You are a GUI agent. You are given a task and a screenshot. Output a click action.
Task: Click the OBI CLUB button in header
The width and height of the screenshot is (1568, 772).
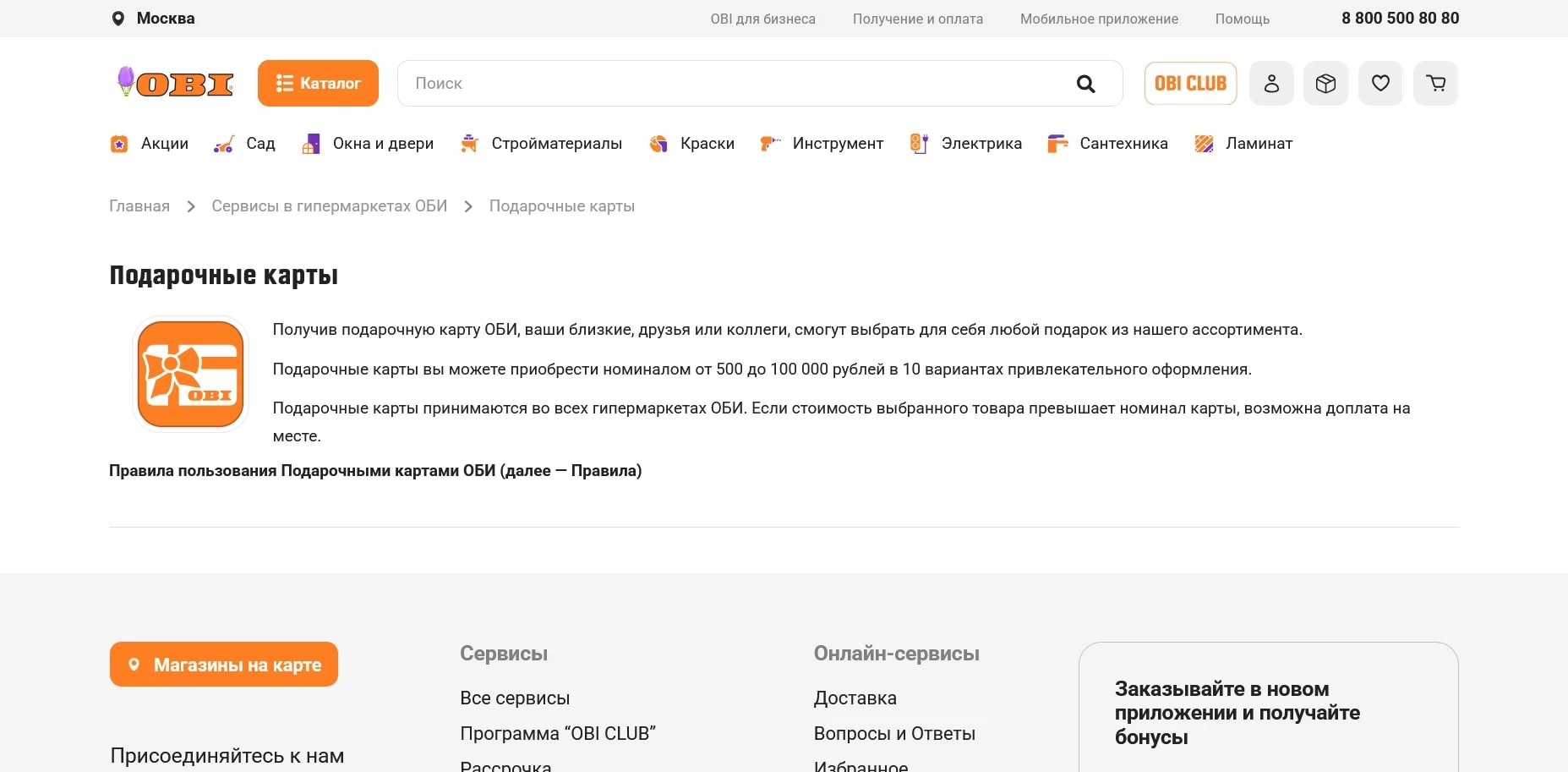(1191, 83)
